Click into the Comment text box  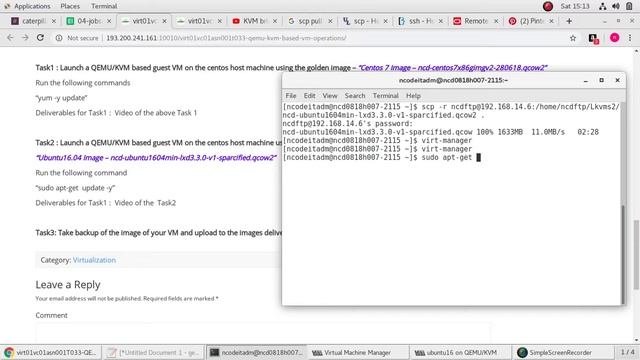(263, 332)
